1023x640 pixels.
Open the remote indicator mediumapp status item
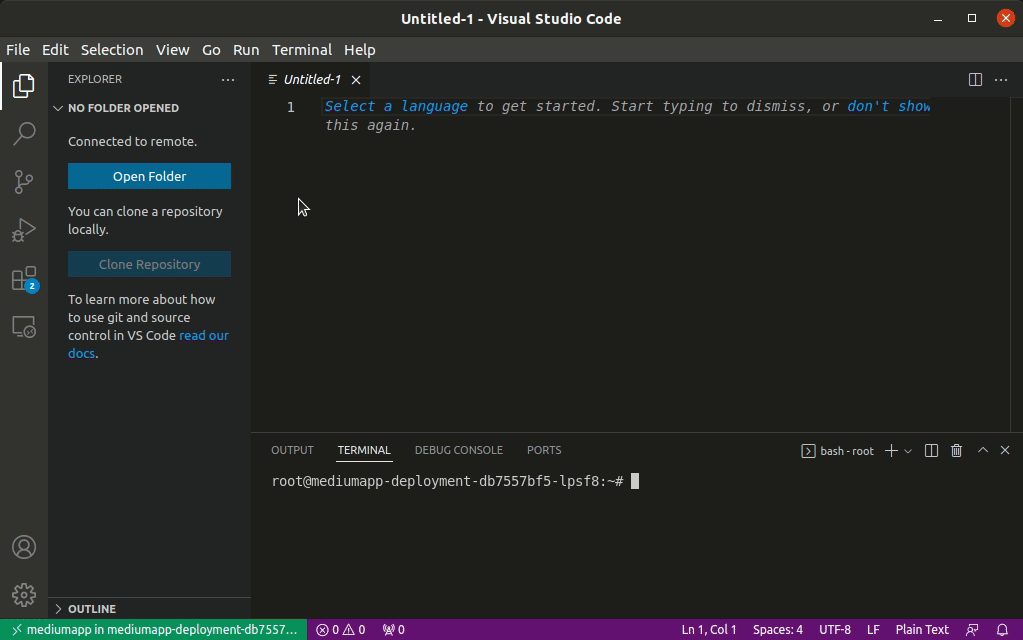153,630
